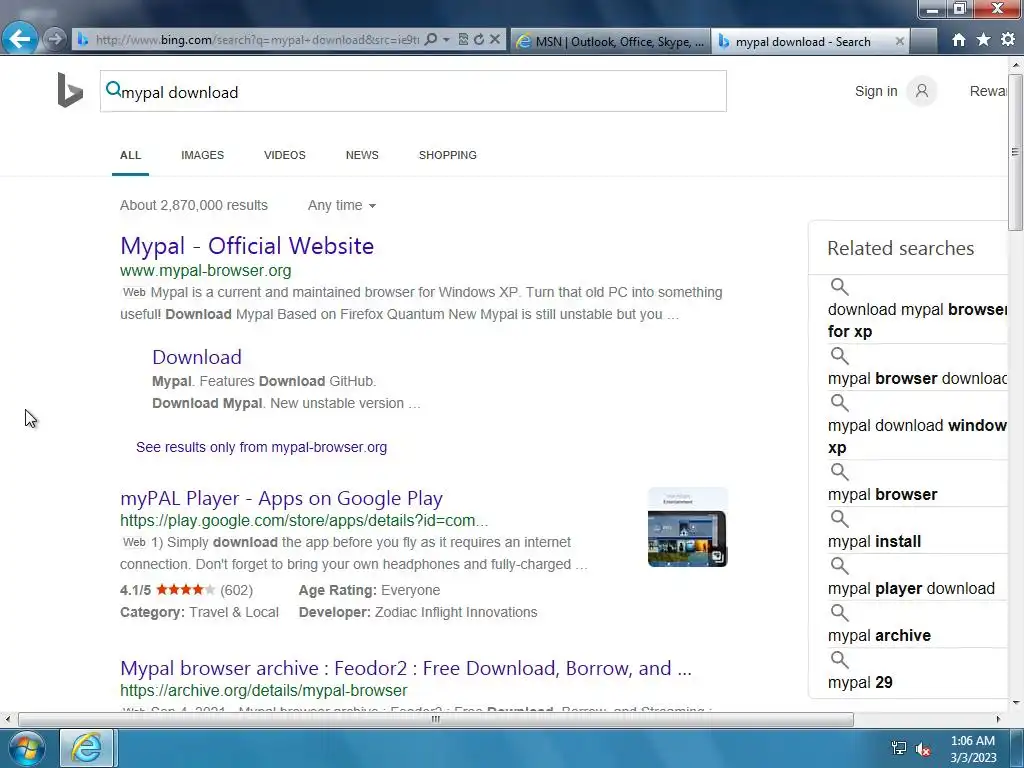Switch to the VIDEOS tab

[285, 155]
